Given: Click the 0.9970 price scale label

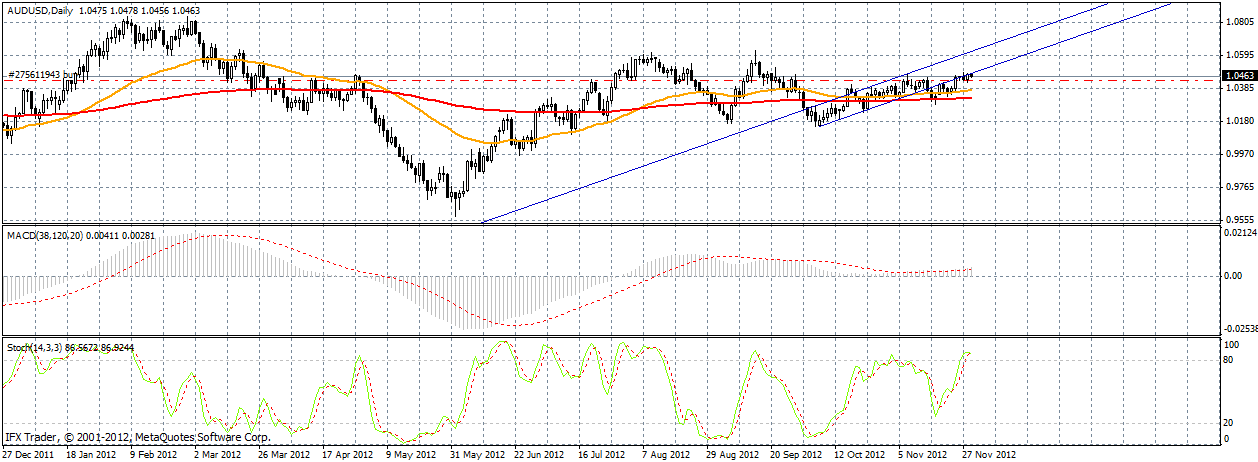Looking at the screenshot, I should (1240, 154).
